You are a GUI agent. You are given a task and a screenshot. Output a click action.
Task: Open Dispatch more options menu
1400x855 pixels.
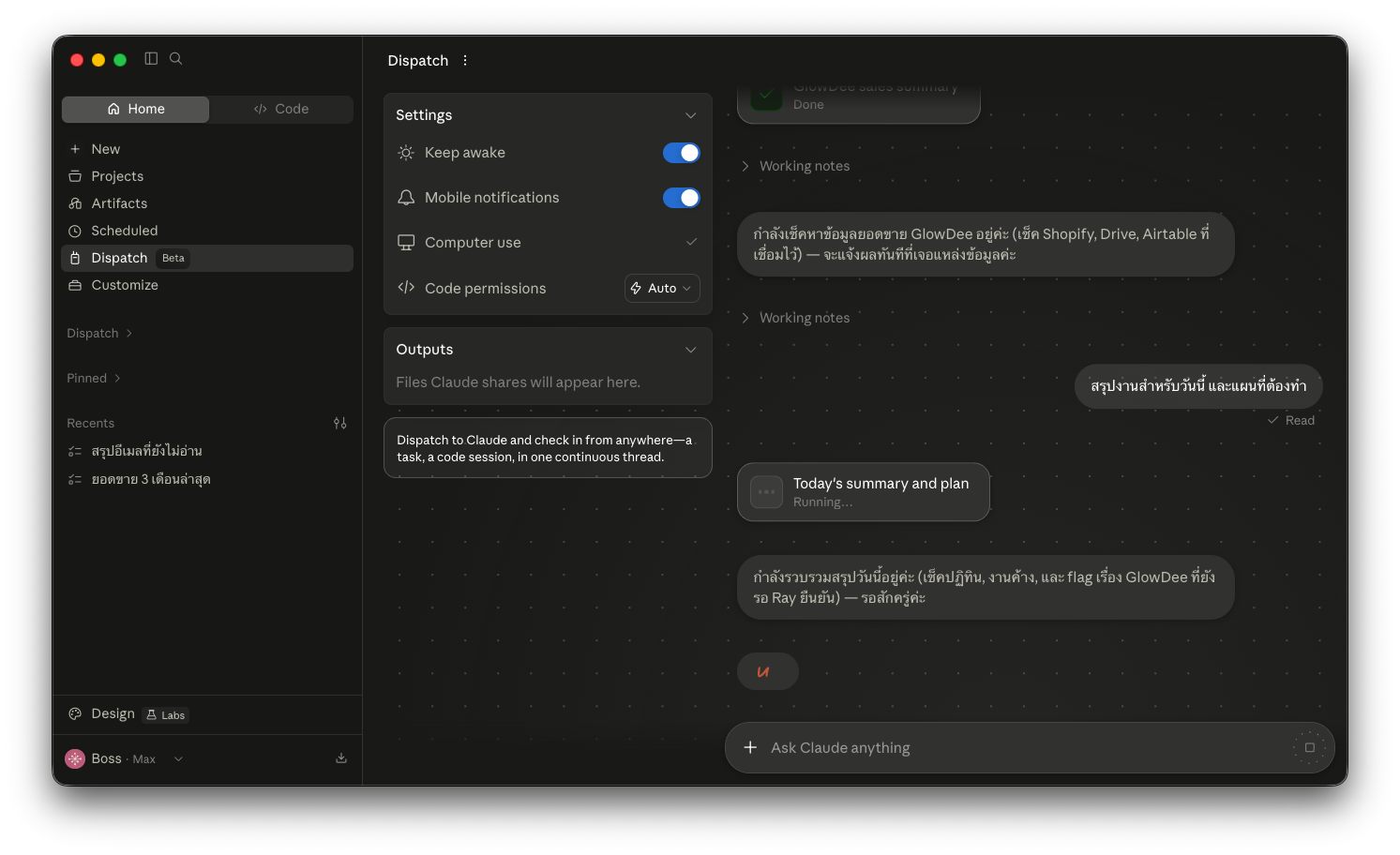click(x=465, y=60)
